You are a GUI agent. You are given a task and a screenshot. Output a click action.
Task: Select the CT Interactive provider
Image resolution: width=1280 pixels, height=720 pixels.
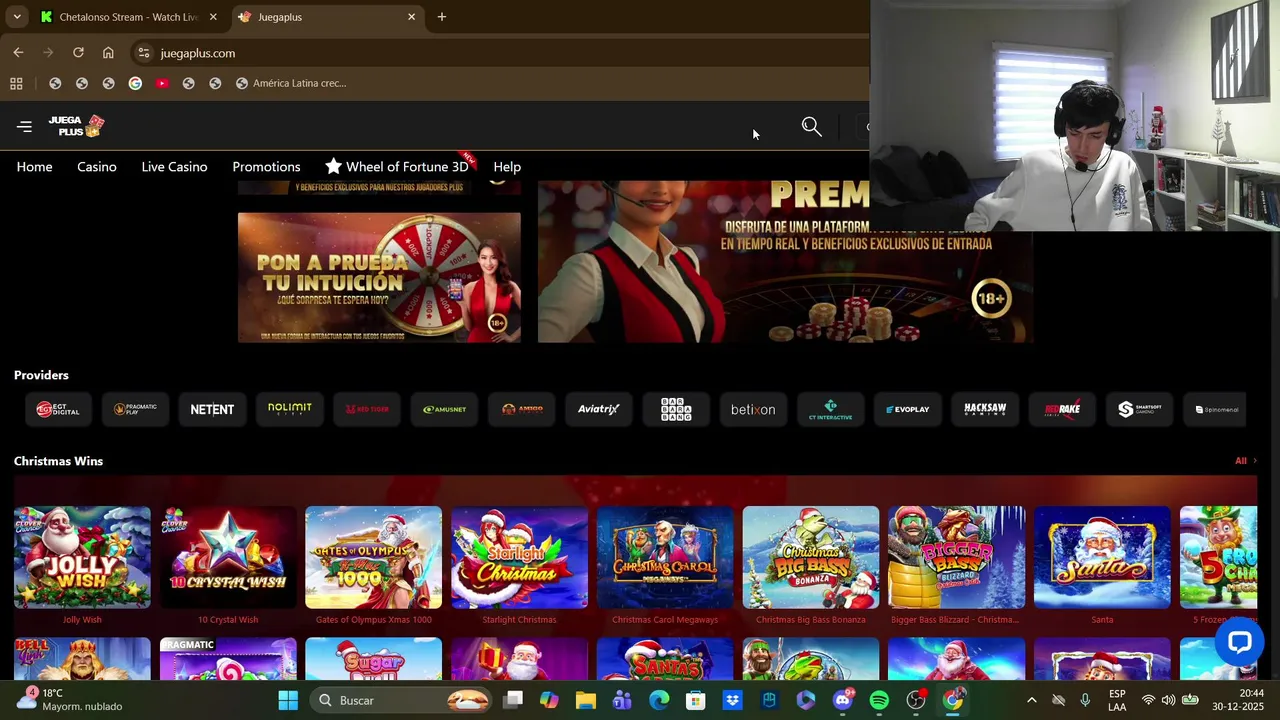(830, 409)
